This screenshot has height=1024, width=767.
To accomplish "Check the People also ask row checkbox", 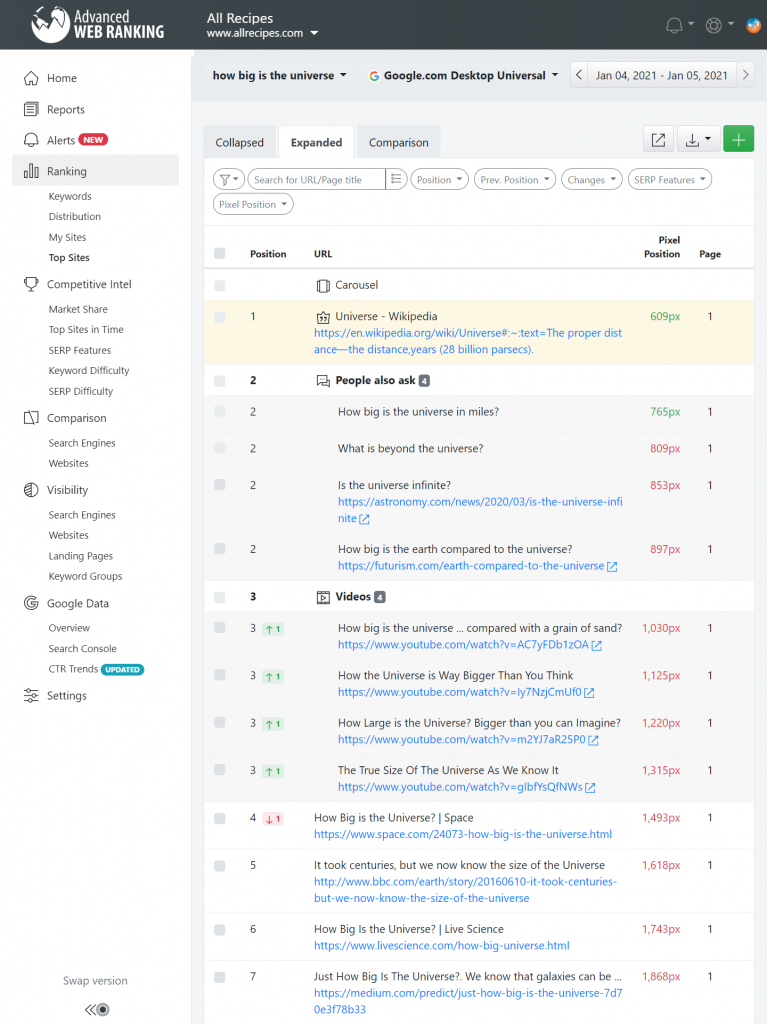I will pyautogui.click(x=220, y=381).
